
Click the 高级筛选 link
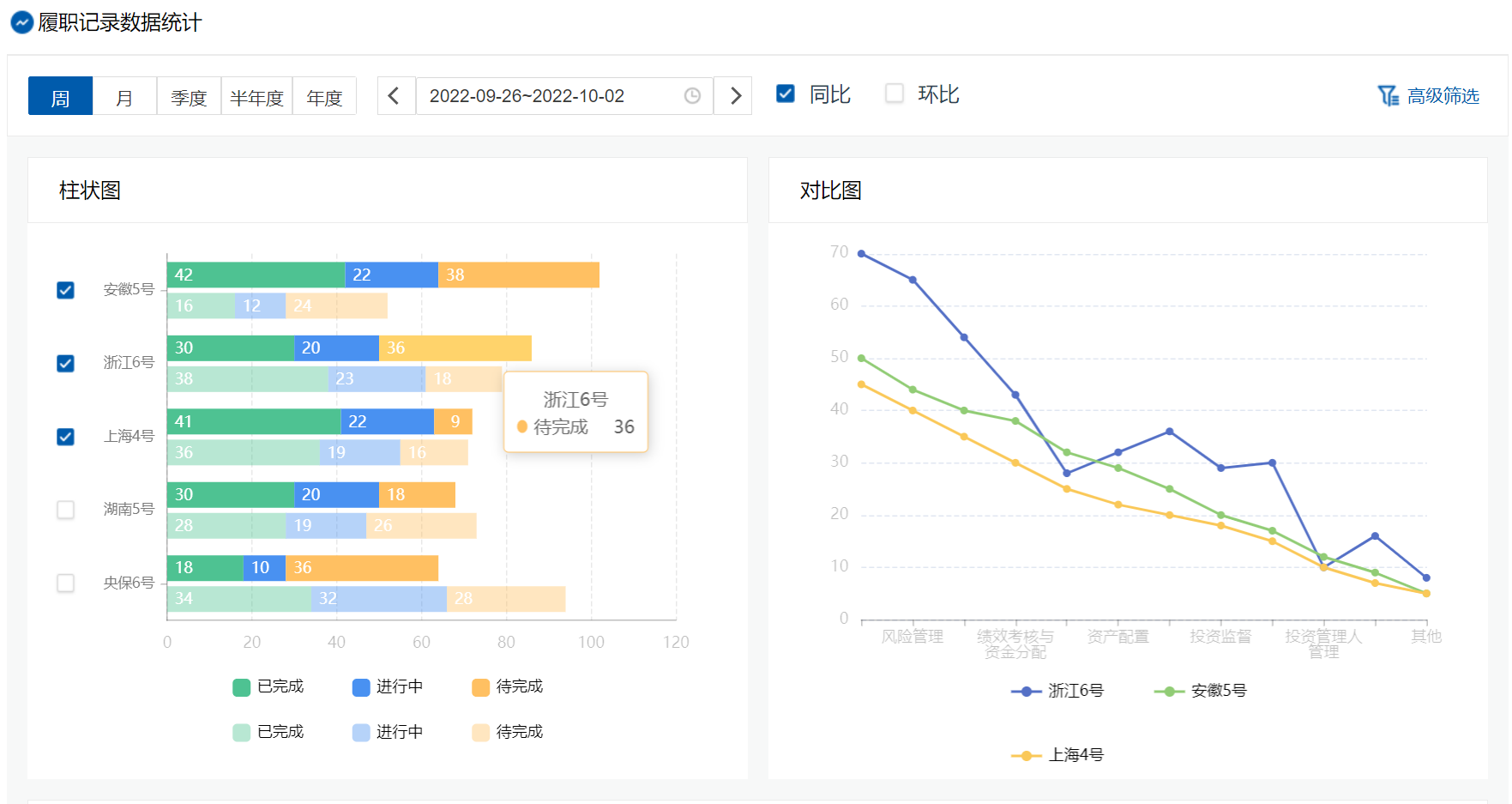pos(1443,96)
